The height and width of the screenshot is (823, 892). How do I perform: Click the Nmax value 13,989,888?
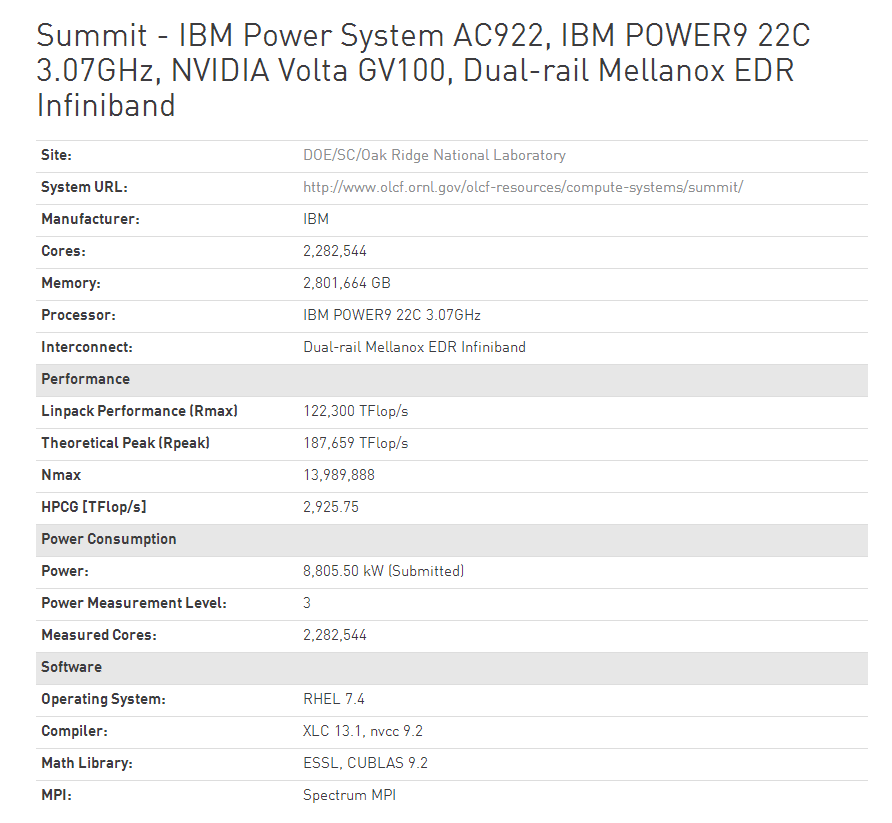point(339,475)
